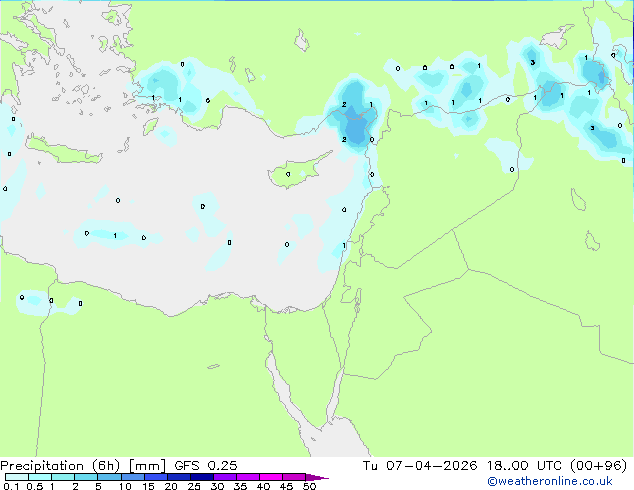This screenshot has height=490, width=634.
Task: Click the '45' legend scale label
Action: (x=286, y=486)
